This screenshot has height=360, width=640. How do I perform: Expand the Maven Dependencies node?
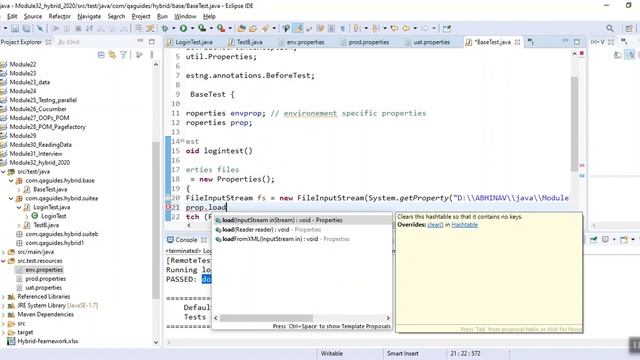3,315
